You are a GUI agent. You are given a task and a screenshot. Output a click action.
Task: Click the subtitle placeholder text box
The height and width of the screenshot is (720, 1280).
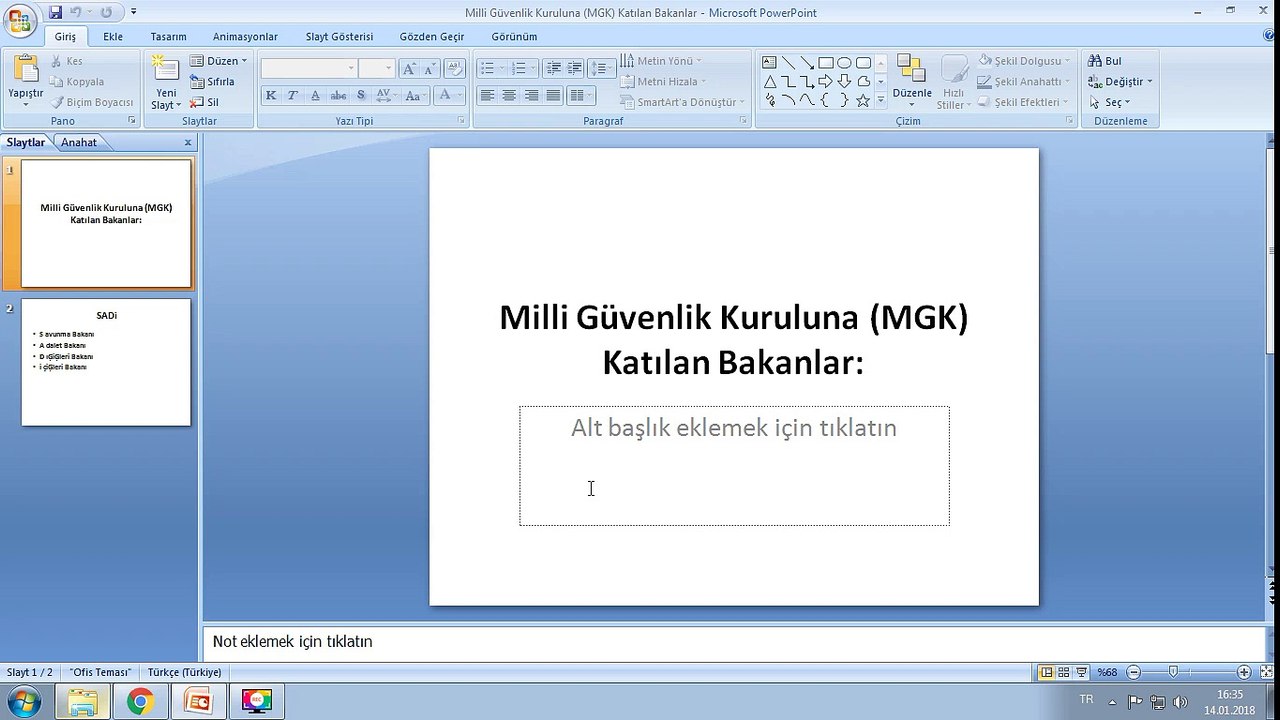734,466
